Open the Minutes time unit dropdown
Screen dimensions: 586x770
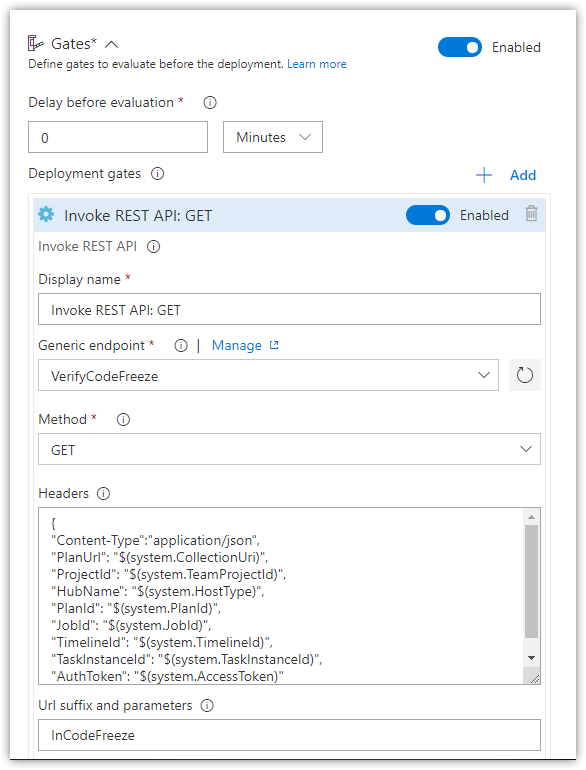tap(273, 137)
